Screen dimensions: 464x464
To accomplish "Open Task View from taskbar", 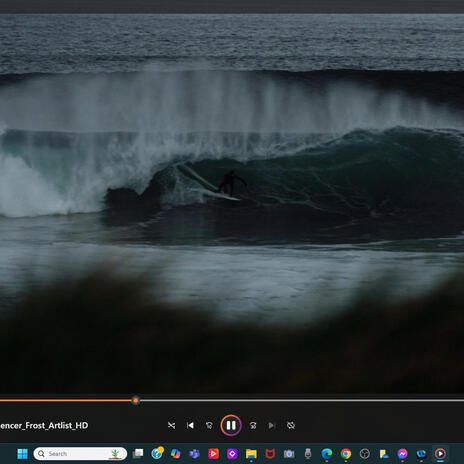I will pyautogui.click(x=138, y=454).
